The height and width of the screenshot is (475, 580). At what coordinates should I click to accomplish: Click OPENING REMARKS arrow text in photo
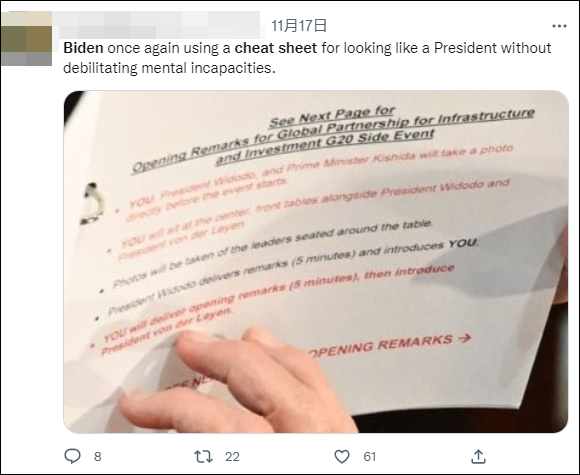coord(390,345)
